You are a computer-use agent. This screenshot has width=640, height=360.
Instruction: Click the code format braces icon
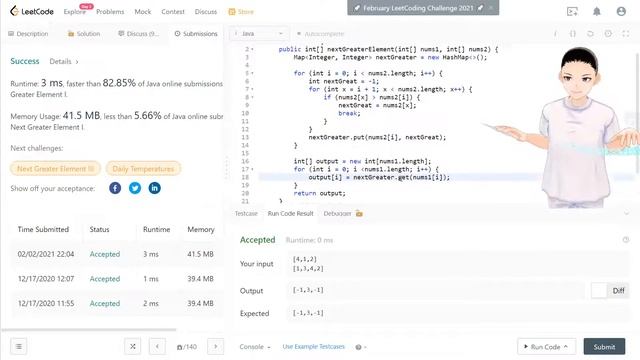[x=573, y=33]
